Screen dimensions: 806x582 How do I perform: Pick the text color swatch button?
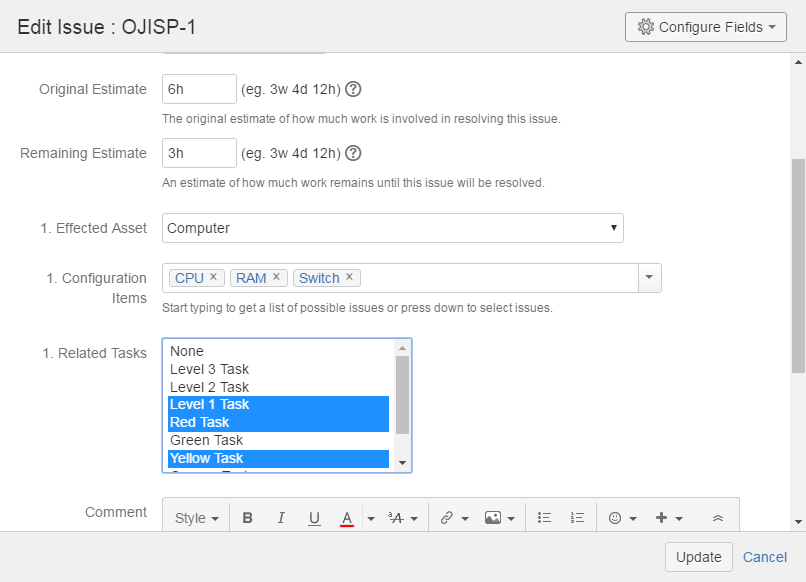tap(346, 518)
